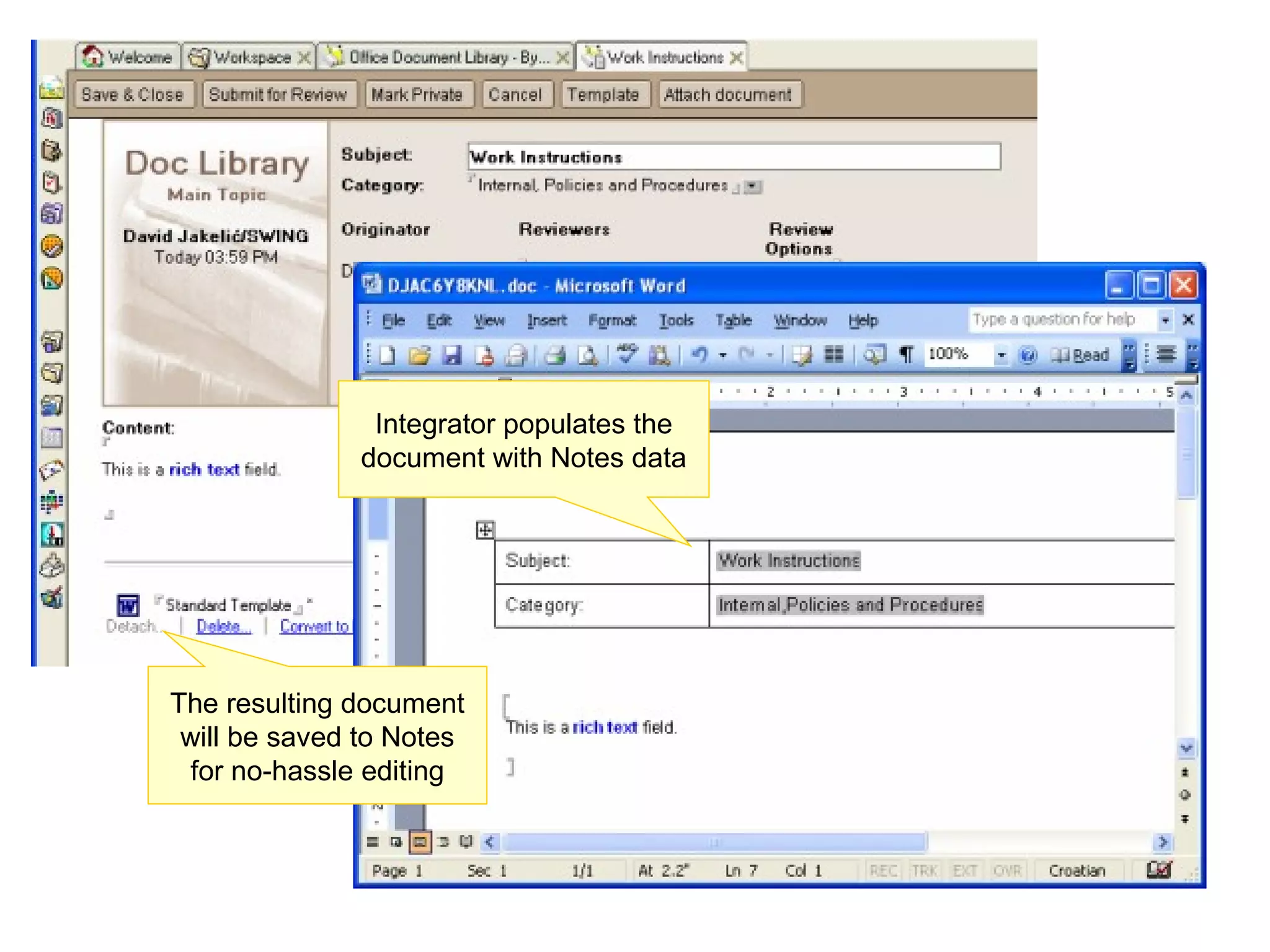Click the Word vertical scrollbar thumb
This screenshot has width=1270, height=952.
point(1186,453)
